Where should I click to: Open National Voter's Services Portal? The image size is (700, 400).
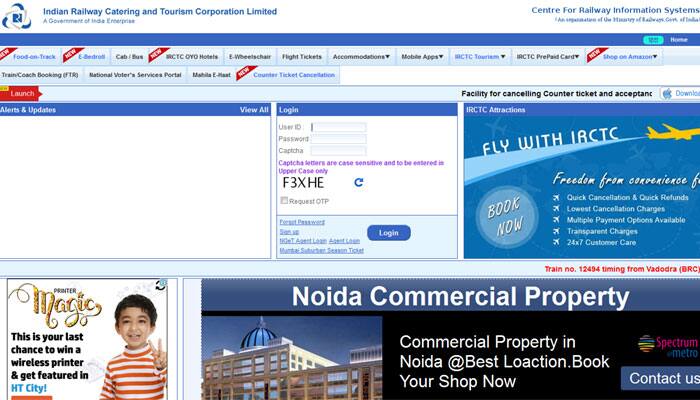135,75
